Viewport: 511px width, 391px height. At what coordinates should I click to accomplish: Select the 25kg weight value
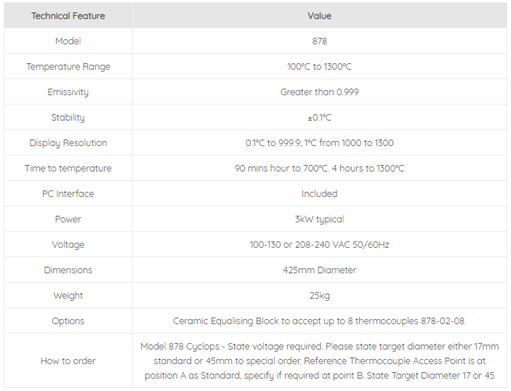[x=319, y=296]
